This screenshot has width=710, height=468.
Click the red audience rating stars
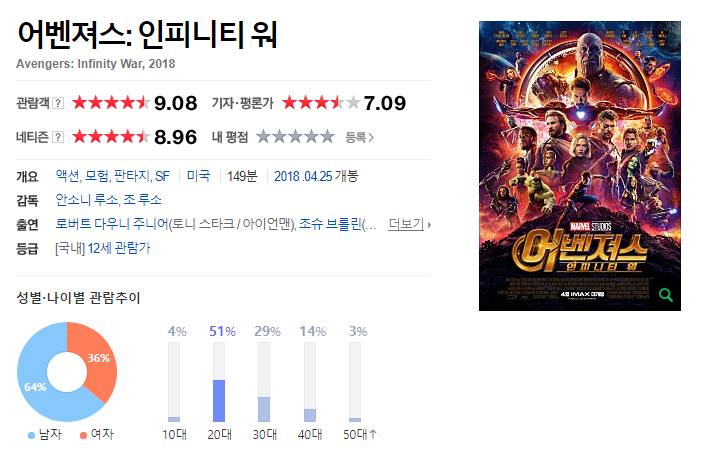[111, 103]
